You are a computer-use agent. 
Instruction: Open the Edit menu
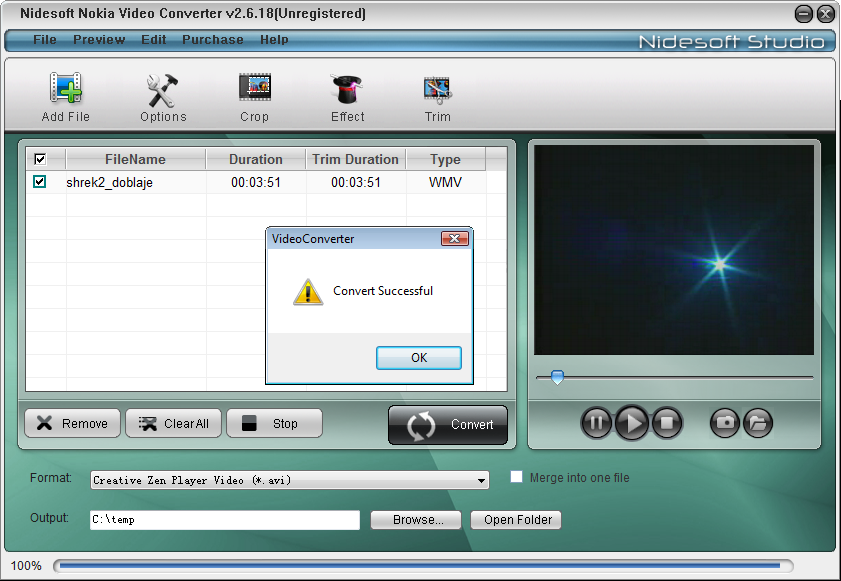click(154, 40)
